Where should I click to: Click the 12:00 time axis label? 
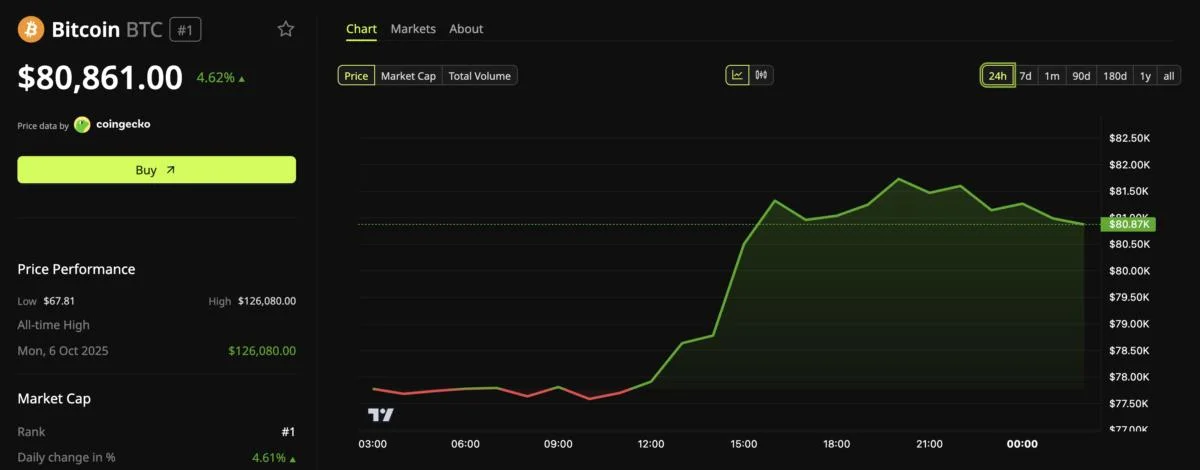pyautogui.click(x=651, y=444)
